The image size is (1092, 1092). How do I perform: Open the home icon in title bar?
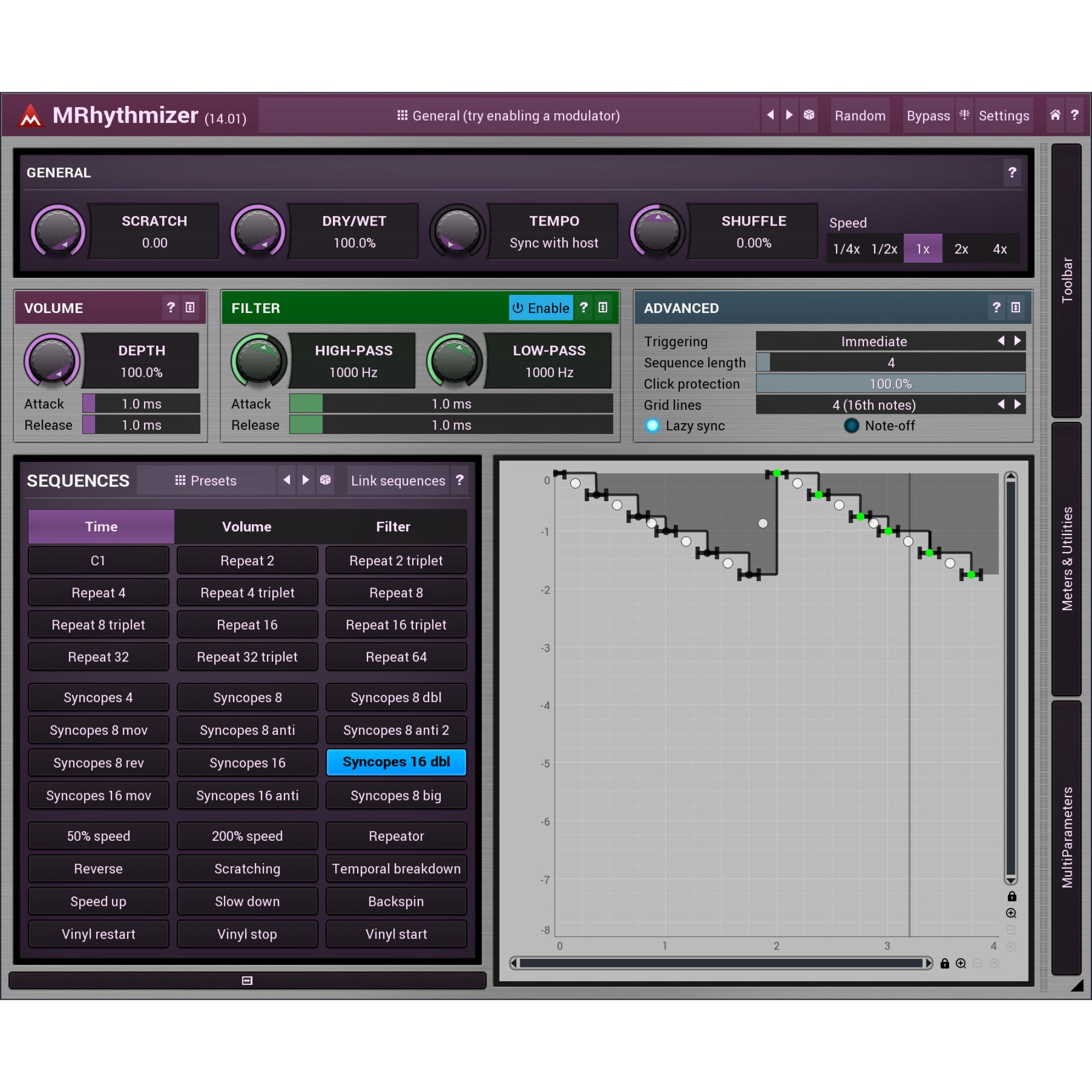(x=1055, y=115)
